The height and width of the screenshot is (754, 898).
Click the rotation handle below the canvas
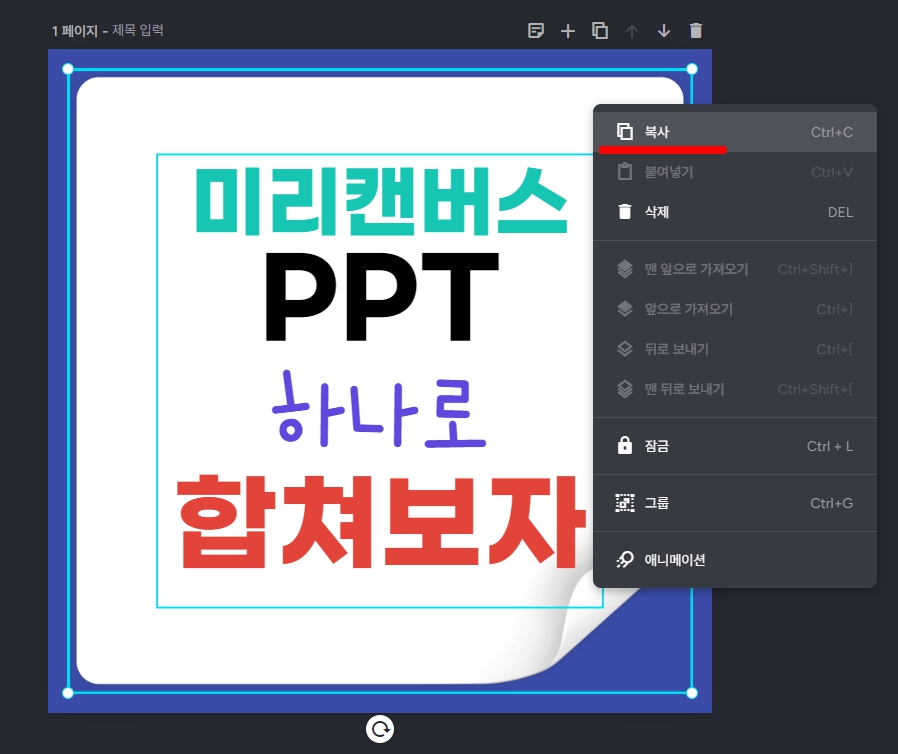click(x=379, y=728)
